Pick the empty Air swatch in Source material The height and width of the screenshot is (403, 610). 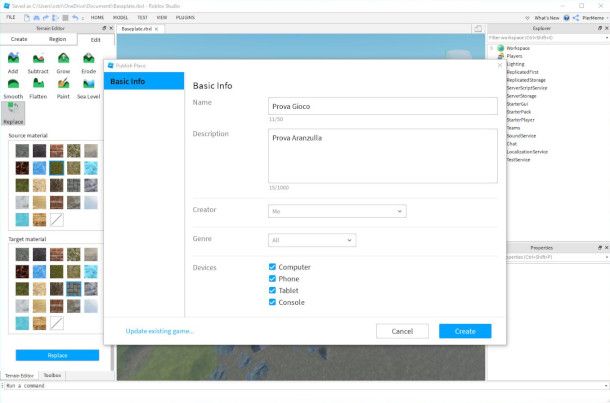56,219
